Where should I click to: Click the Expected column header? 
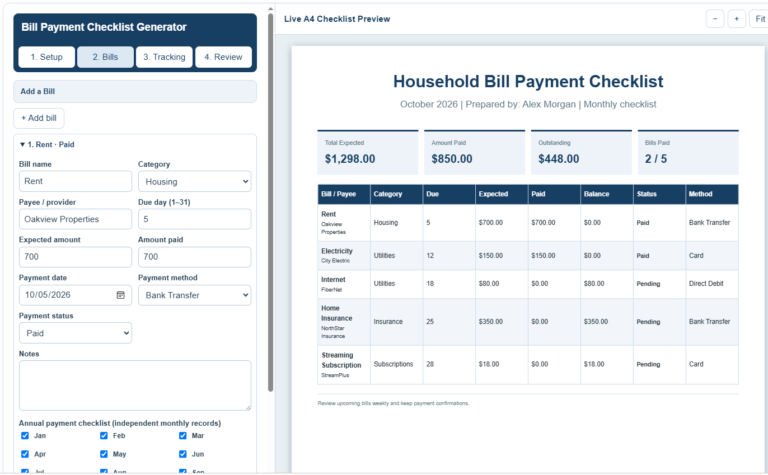point(502,194)
